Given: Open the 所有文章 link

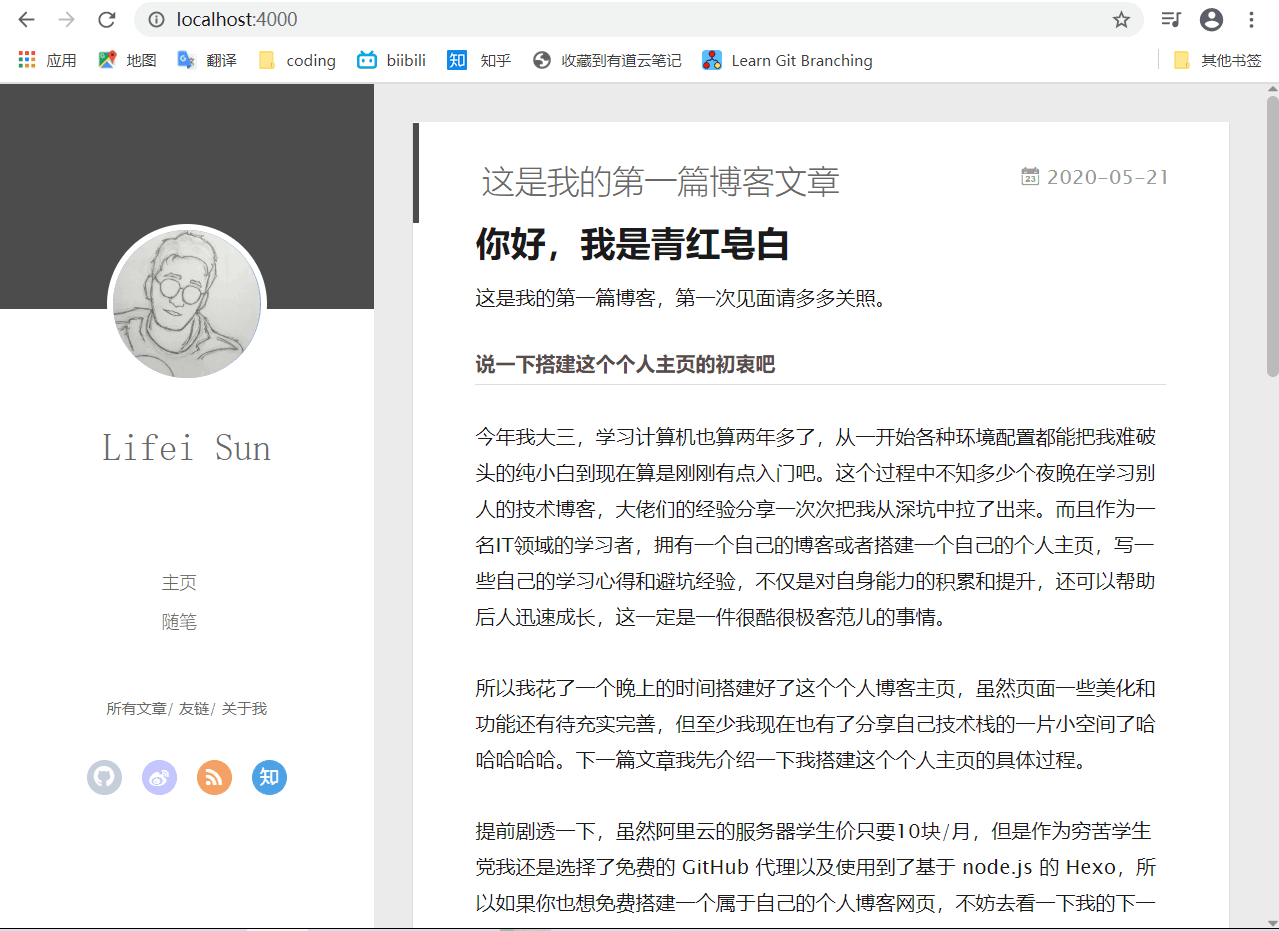Looking at the screenshot, I should click(x=137, y=708).
